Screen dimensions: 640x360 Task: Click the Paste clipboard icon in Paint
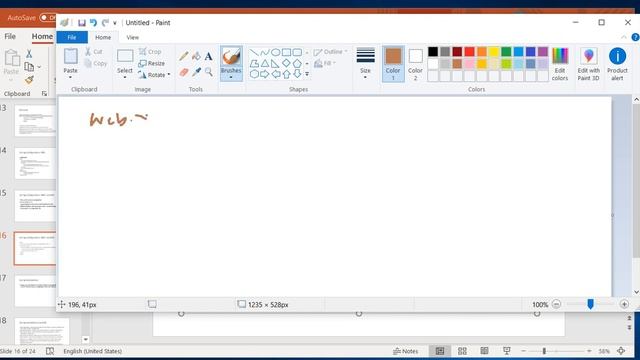71,56
